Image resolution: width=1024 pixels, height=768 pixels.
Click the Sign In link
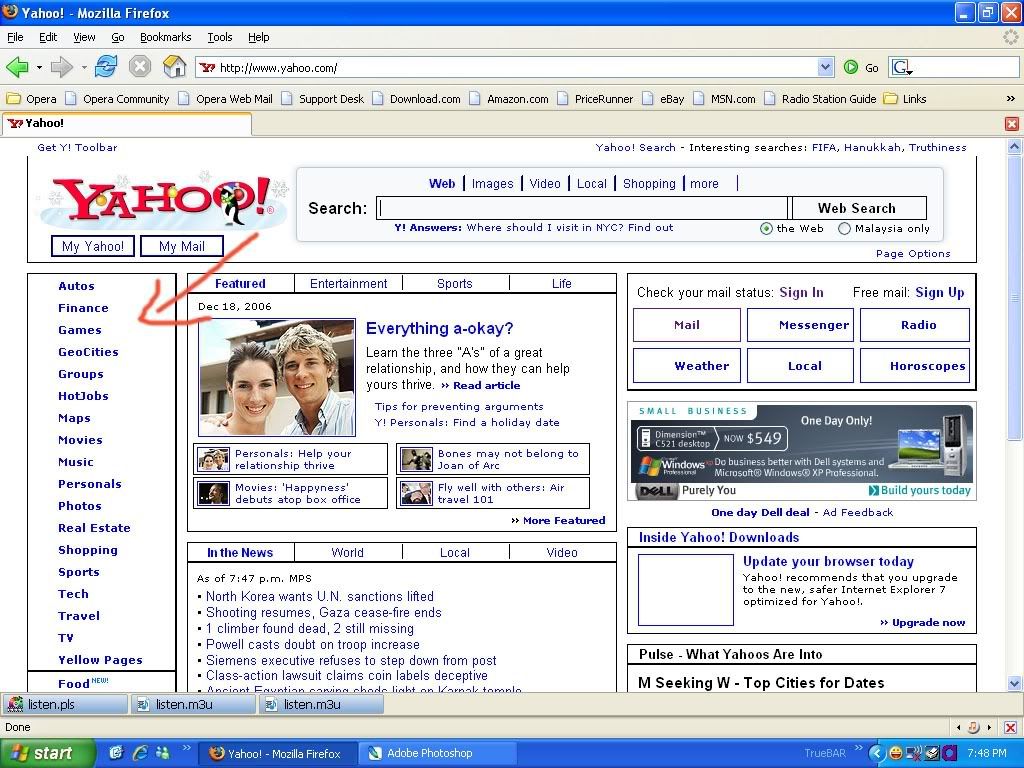pyautogui.click(x=801, y=293)
